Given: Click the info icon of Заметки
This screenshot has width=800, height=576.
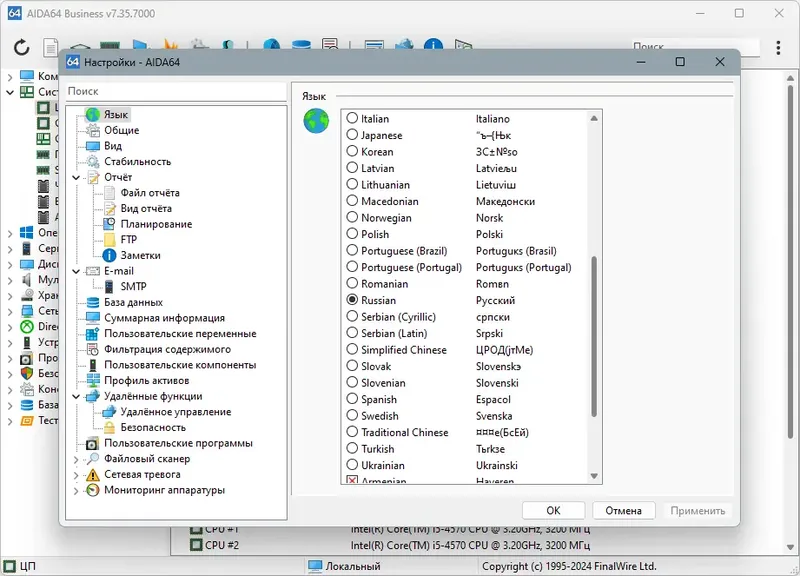Looking at the screenshot, I should coord(109,256).
